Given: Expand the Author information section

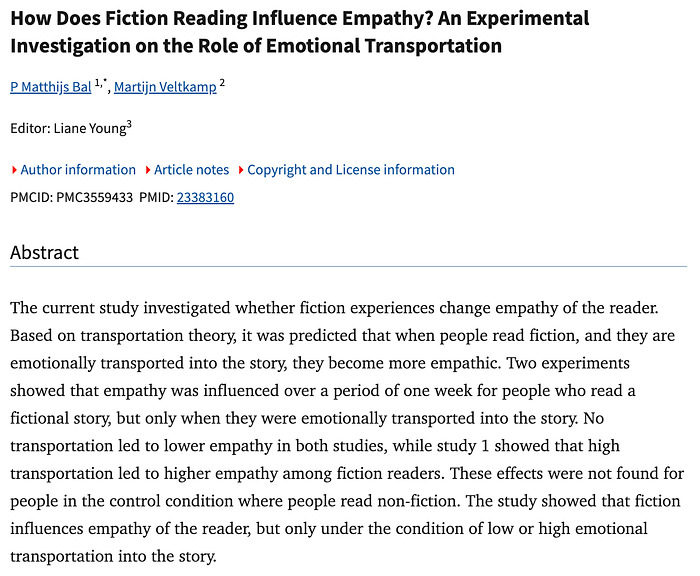Looking at the screenshot, I should (x=78, y=170).
